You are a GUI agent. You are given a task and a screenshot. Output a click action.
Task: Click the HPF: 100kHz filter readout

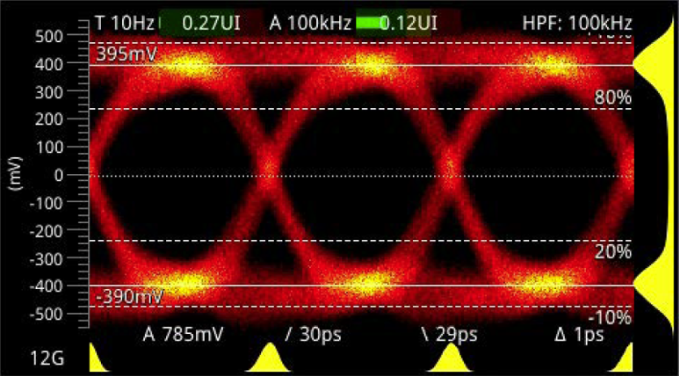pyautogui.click(x=577, y=23)
